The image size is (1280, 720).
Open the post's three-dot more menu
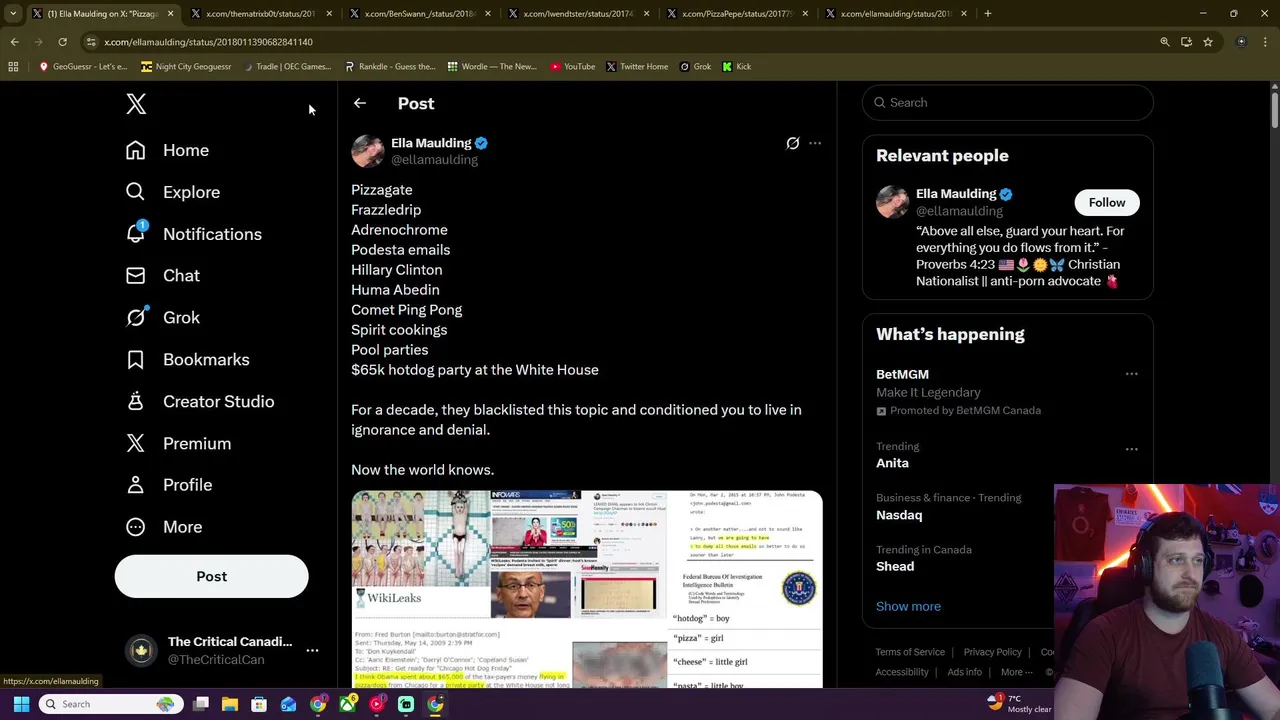[x=815, y=143]
